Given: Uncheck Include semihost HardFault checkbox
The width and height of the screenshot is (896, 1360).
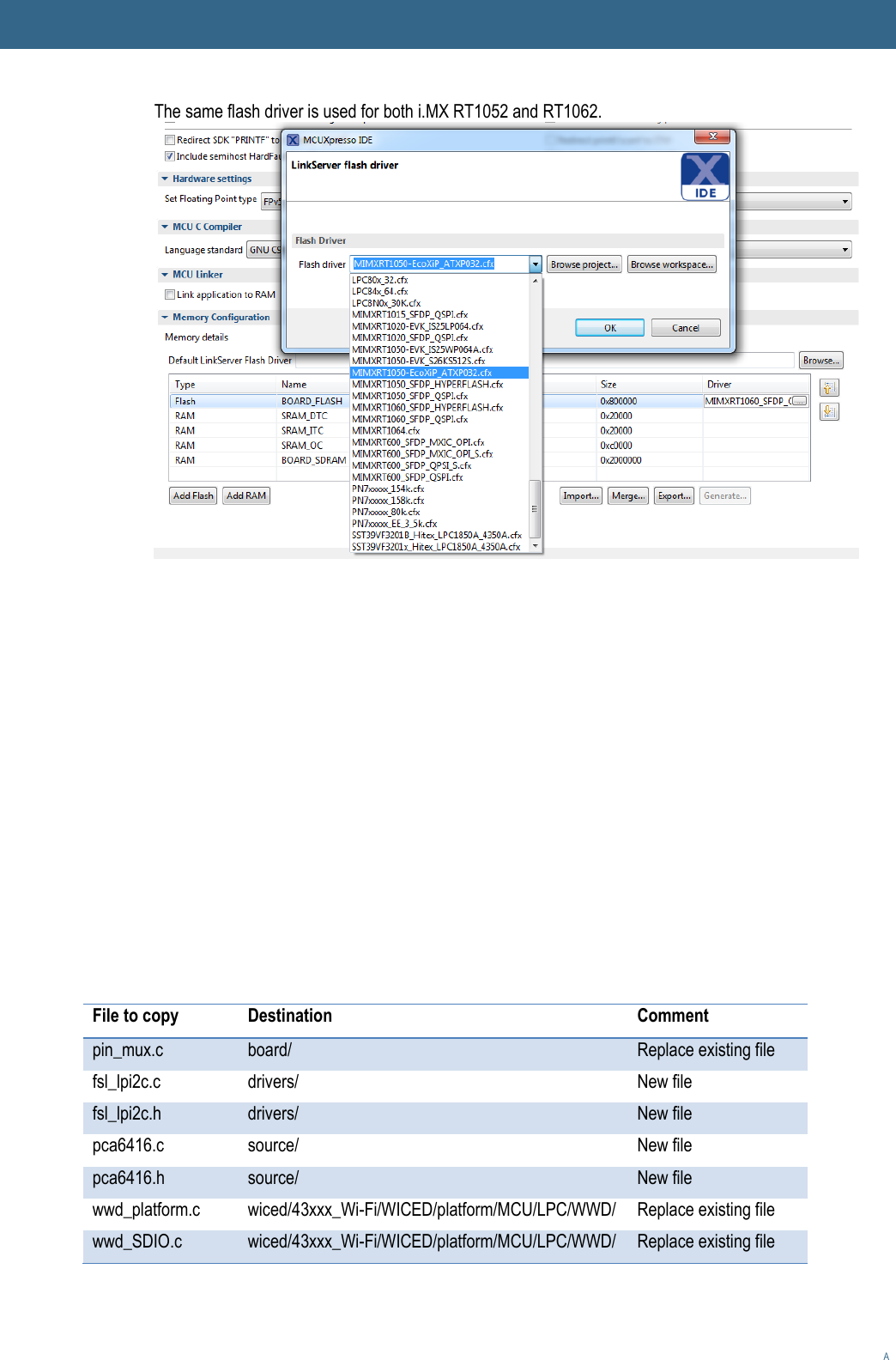Looking at the screenshot, I should tap(170, 156).
